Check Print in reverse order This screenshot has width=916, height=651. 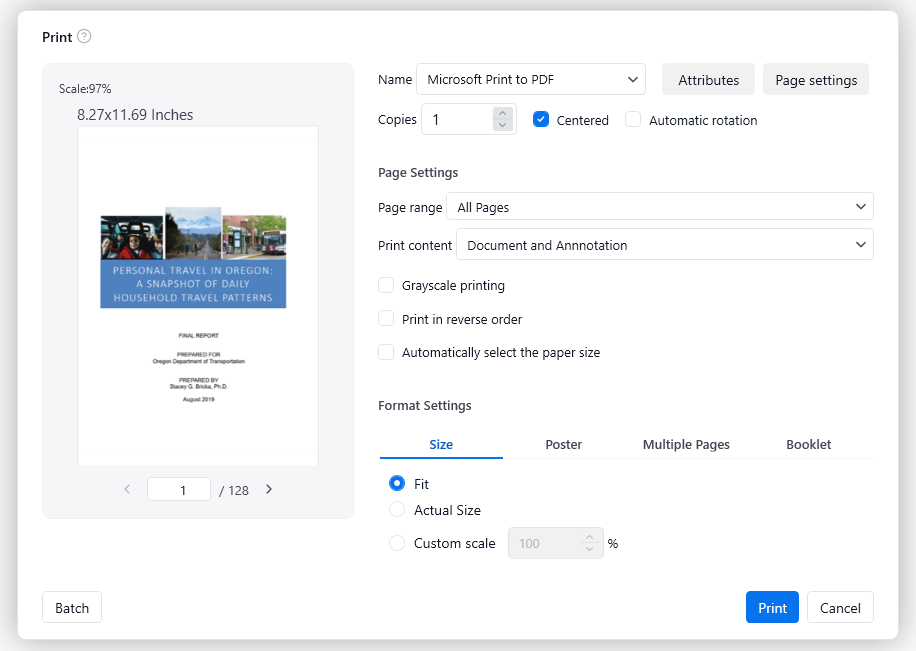(x=386, y=319)
